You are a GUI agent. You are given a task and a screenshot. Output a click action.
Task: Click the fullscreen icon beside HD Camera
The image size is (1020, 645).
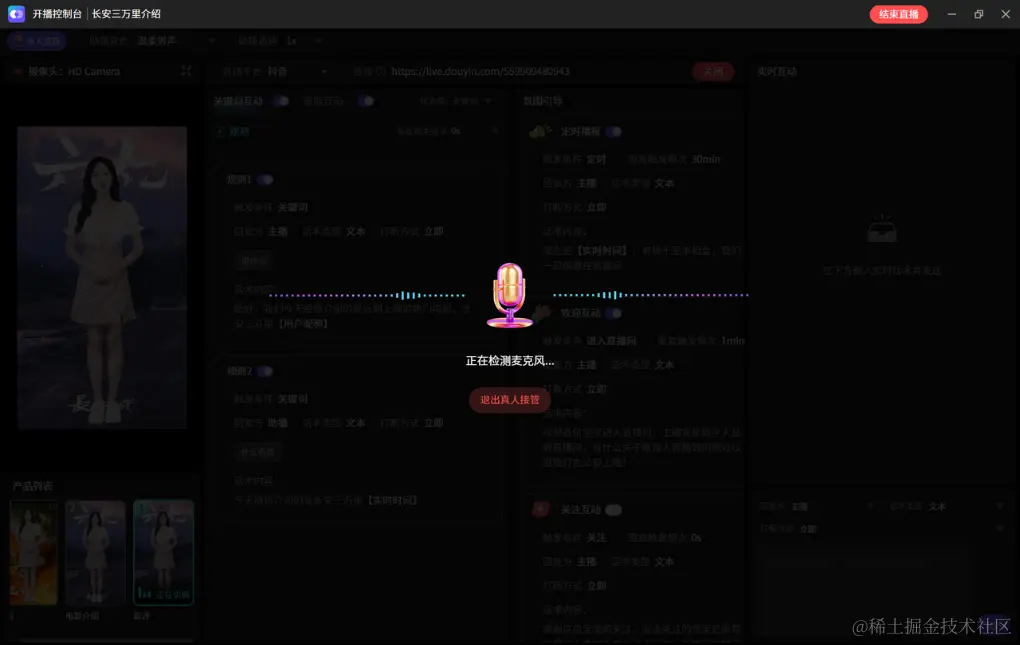tap(186, 71)
